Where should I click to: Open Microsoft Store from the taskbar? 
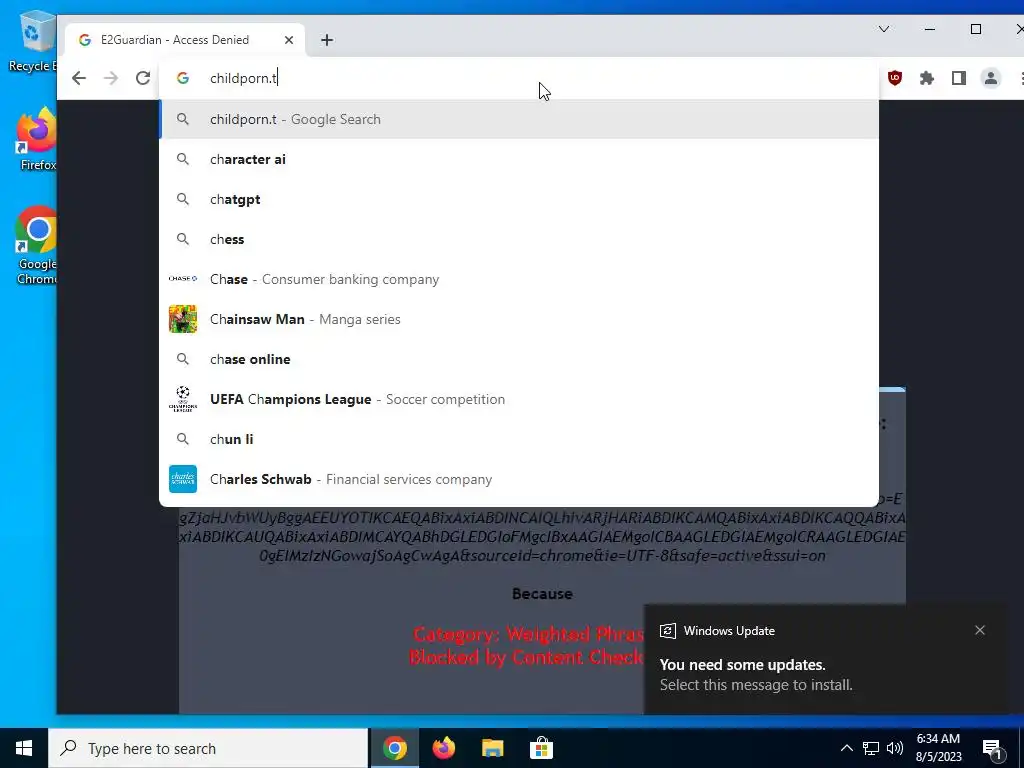click(x=541, y=748)
